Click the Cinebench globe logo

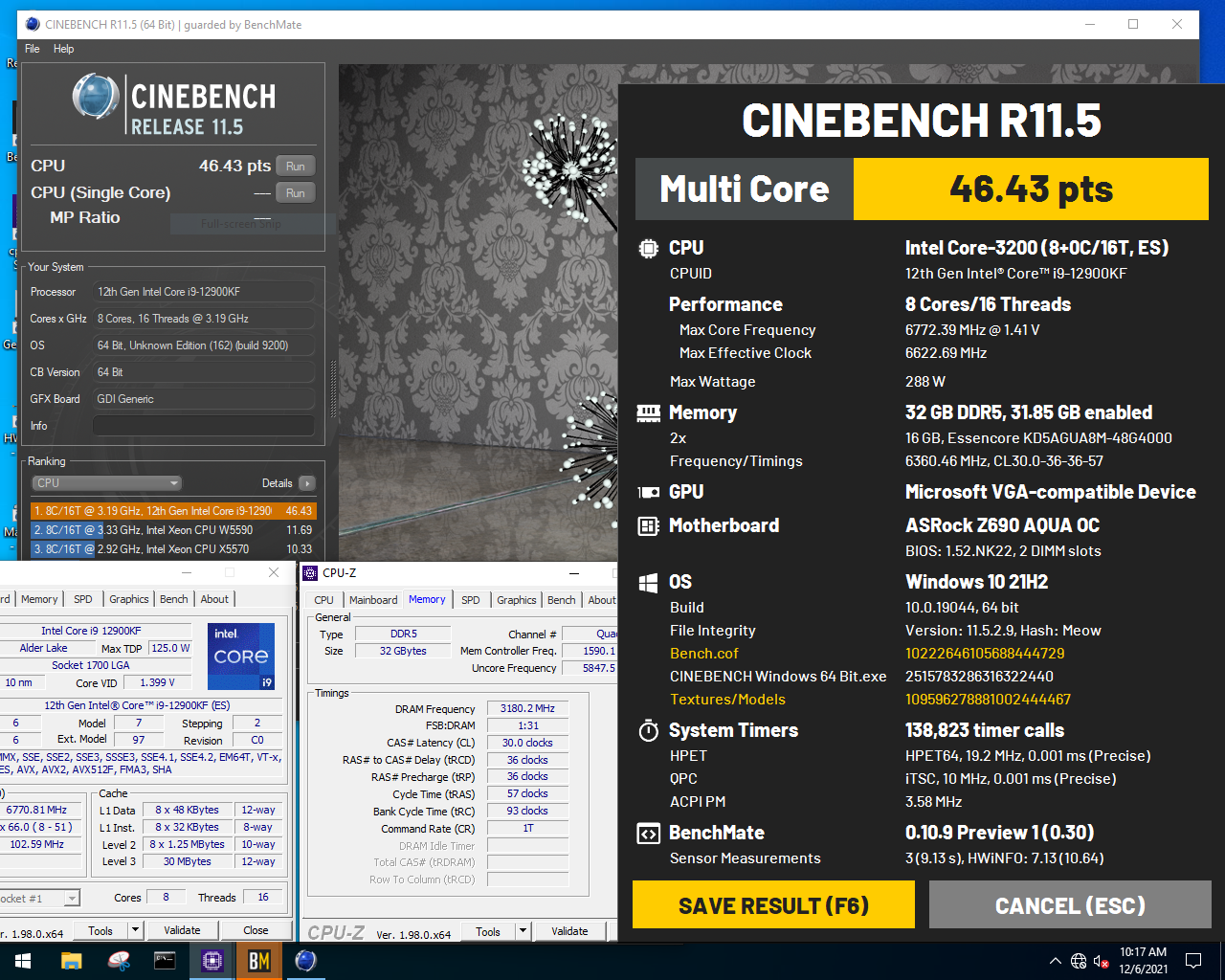pos(96,98)
